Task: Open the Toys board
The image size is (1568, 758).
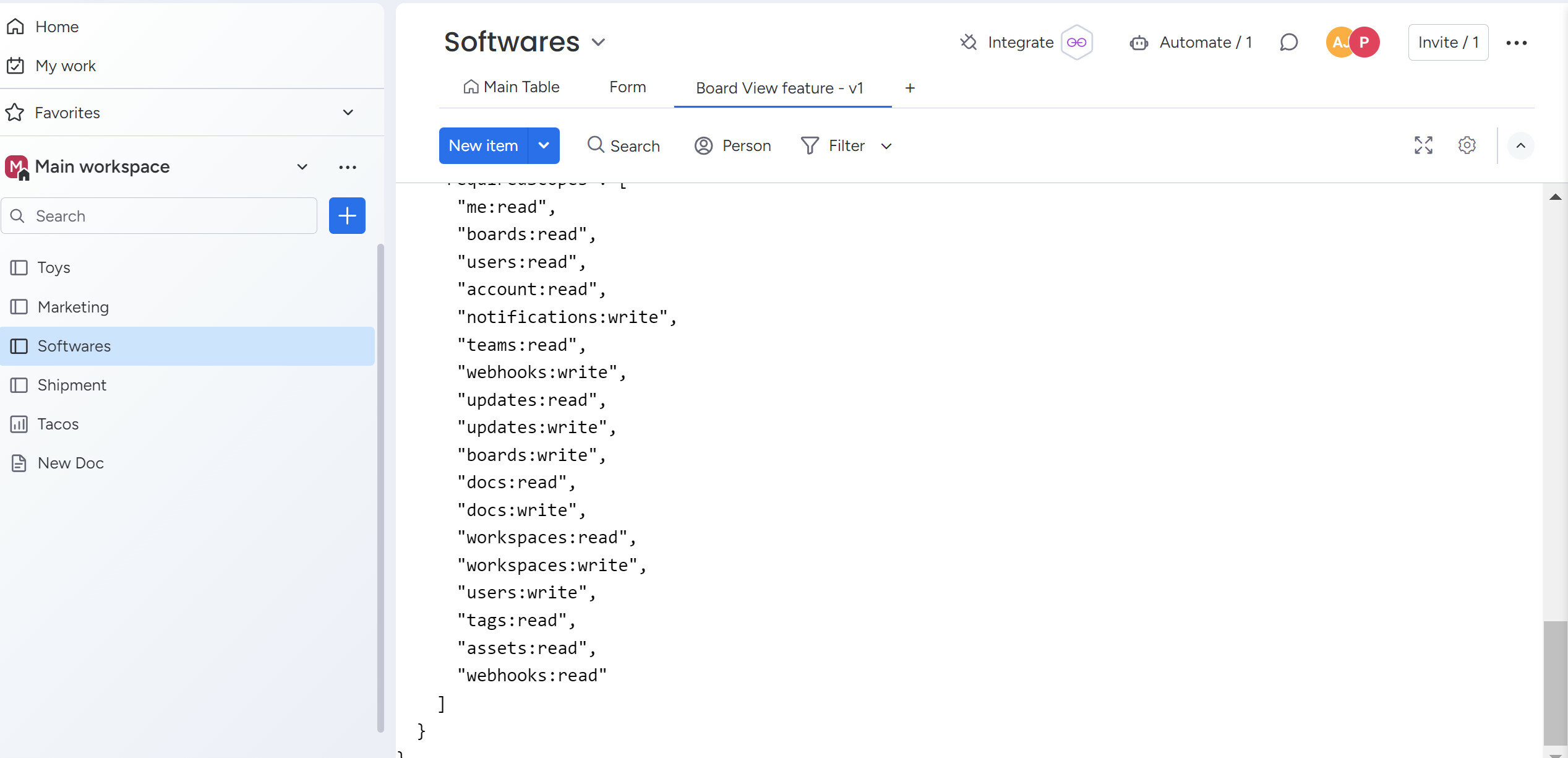Action: 187,267
